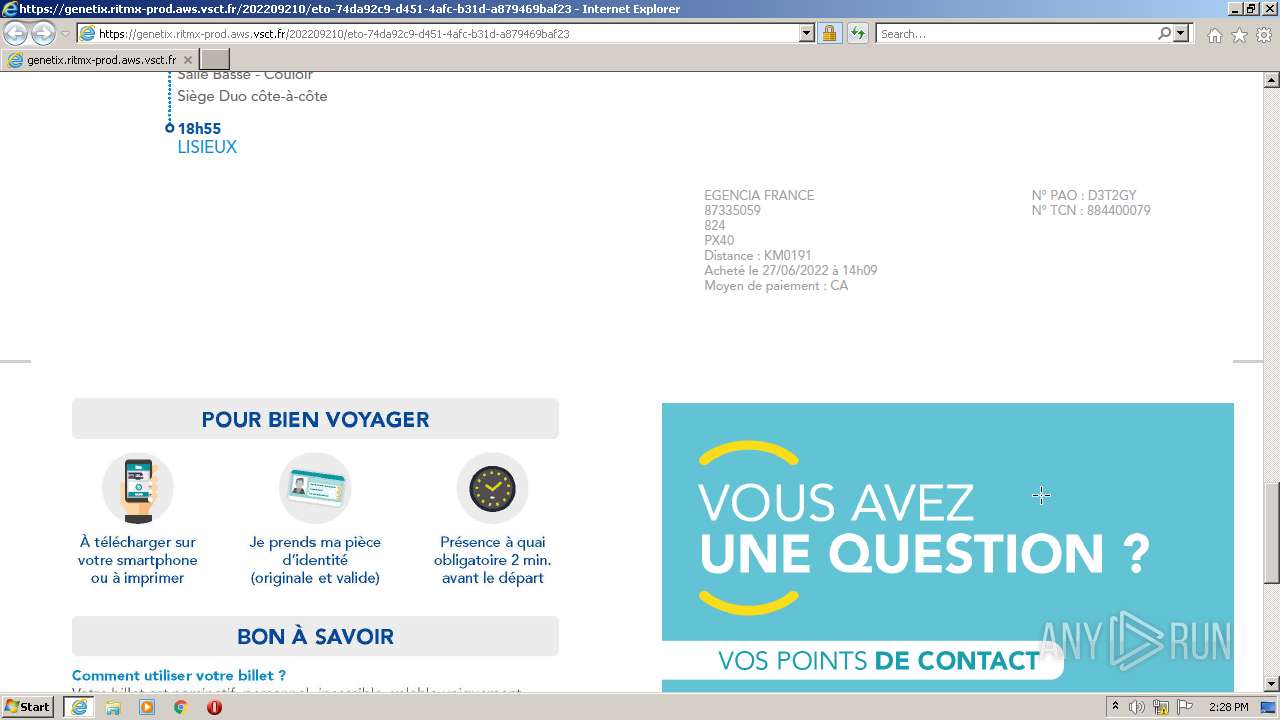Click 'N° PAO : D3T2GY' text
The height and width of the screenshot is (720, 1280).
(1084, 195)
